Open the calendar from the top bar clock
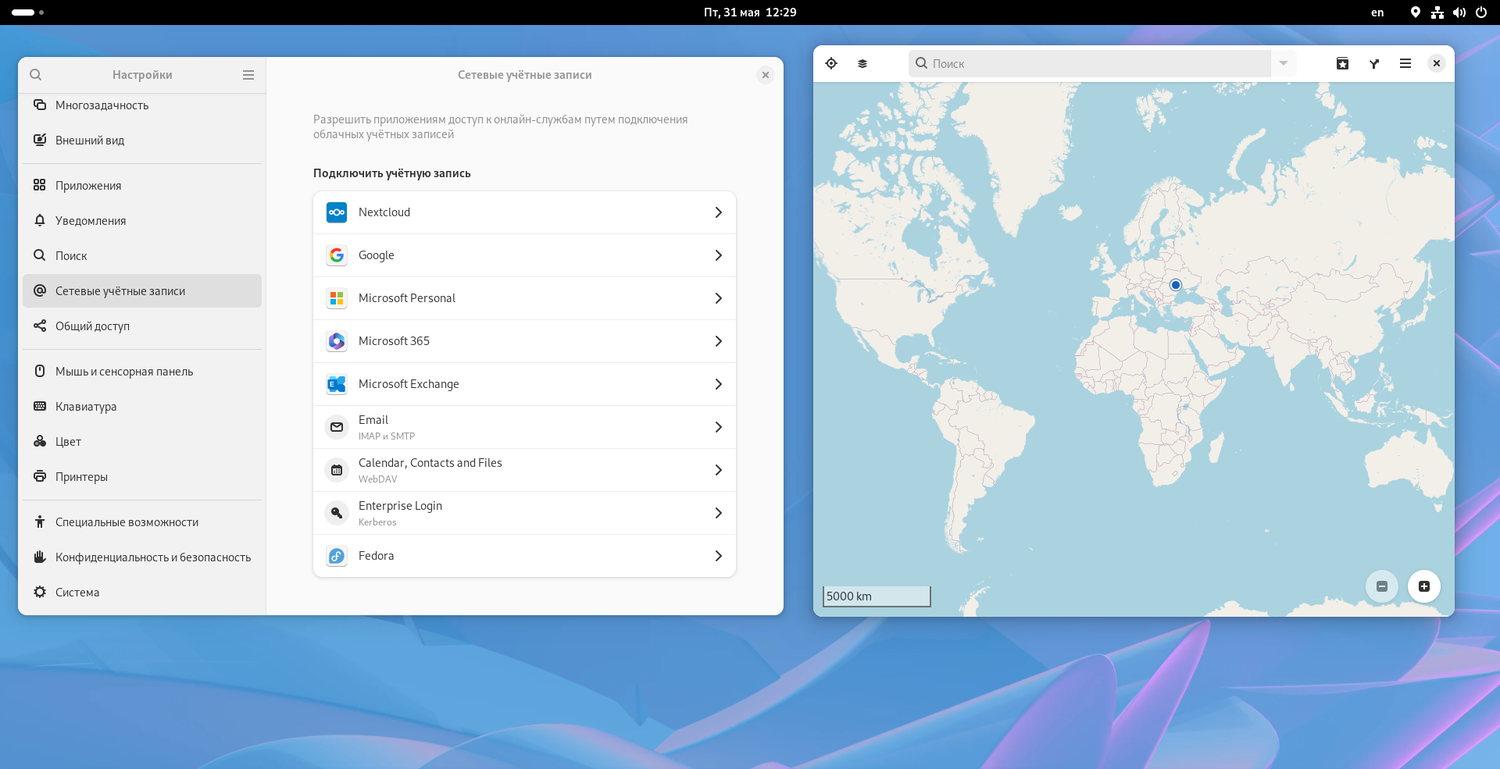This screenshot has height=769, width=1500. pos(750,12)
